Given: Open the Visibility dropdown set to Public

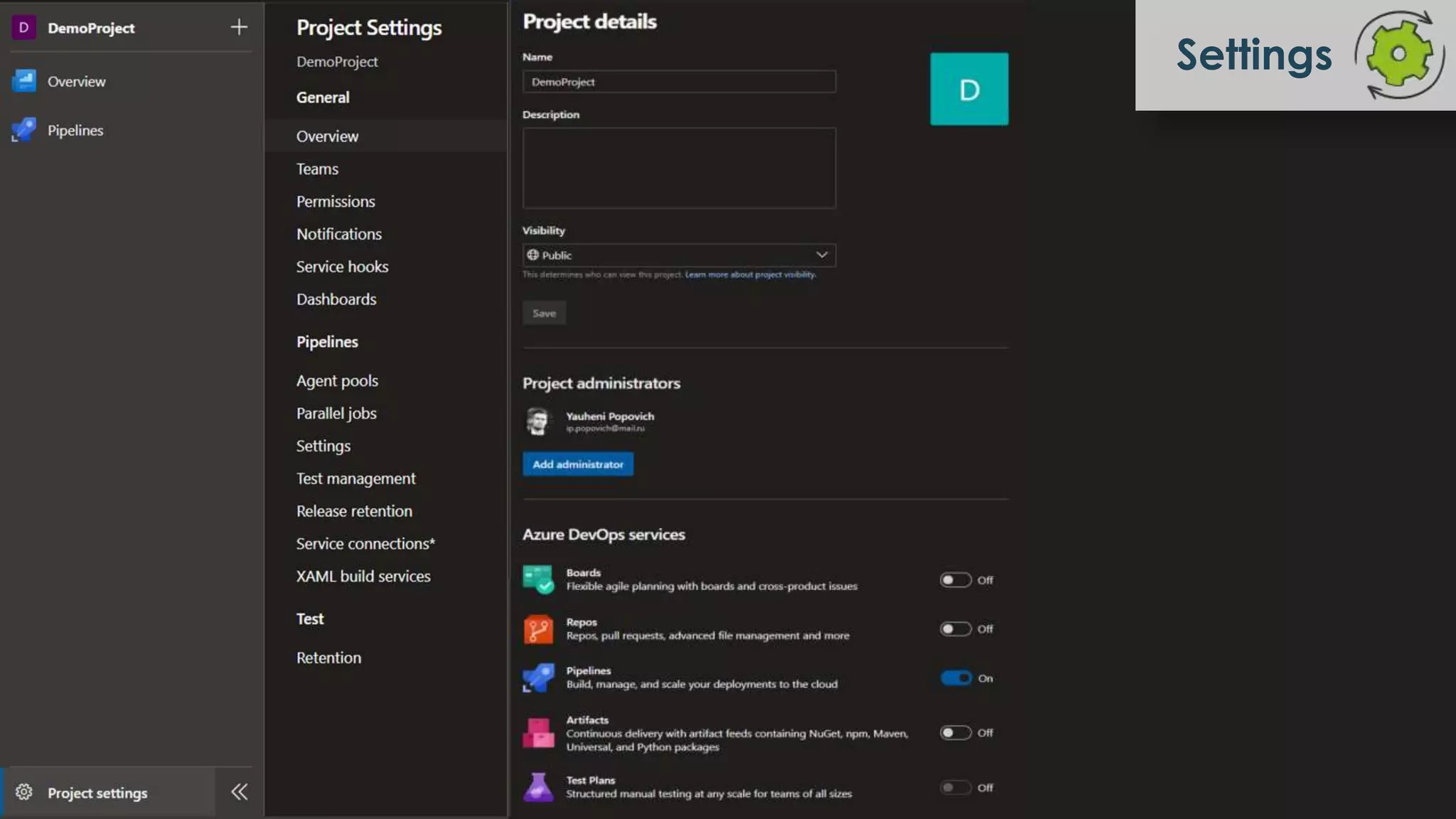Looking at the screenshot, I should 679,255.
